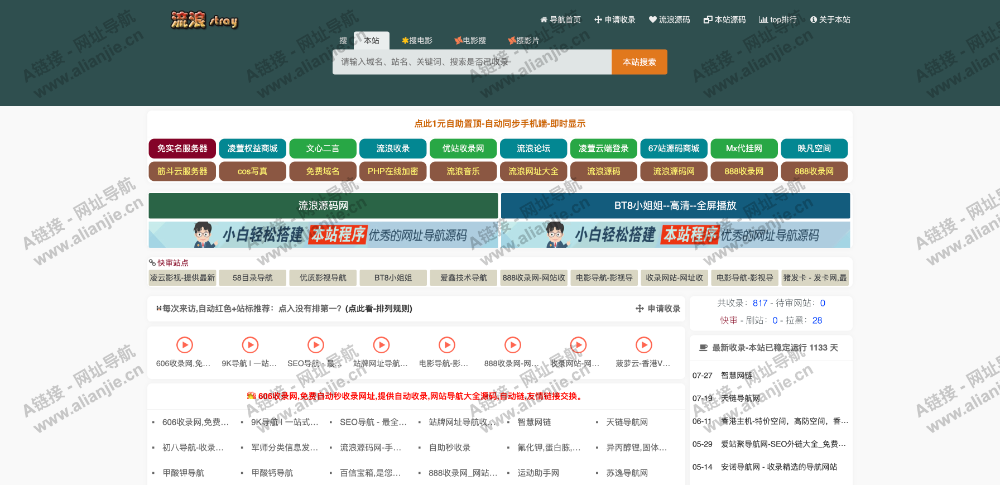Screen dimensions: 1000x485
Task: Open the green 流浪源码网 banner bar
Action: 323,206
